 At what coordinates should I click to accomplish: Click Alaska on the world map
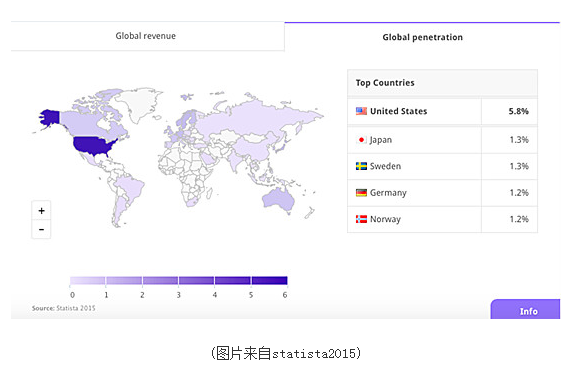click(x=49, y=118)
